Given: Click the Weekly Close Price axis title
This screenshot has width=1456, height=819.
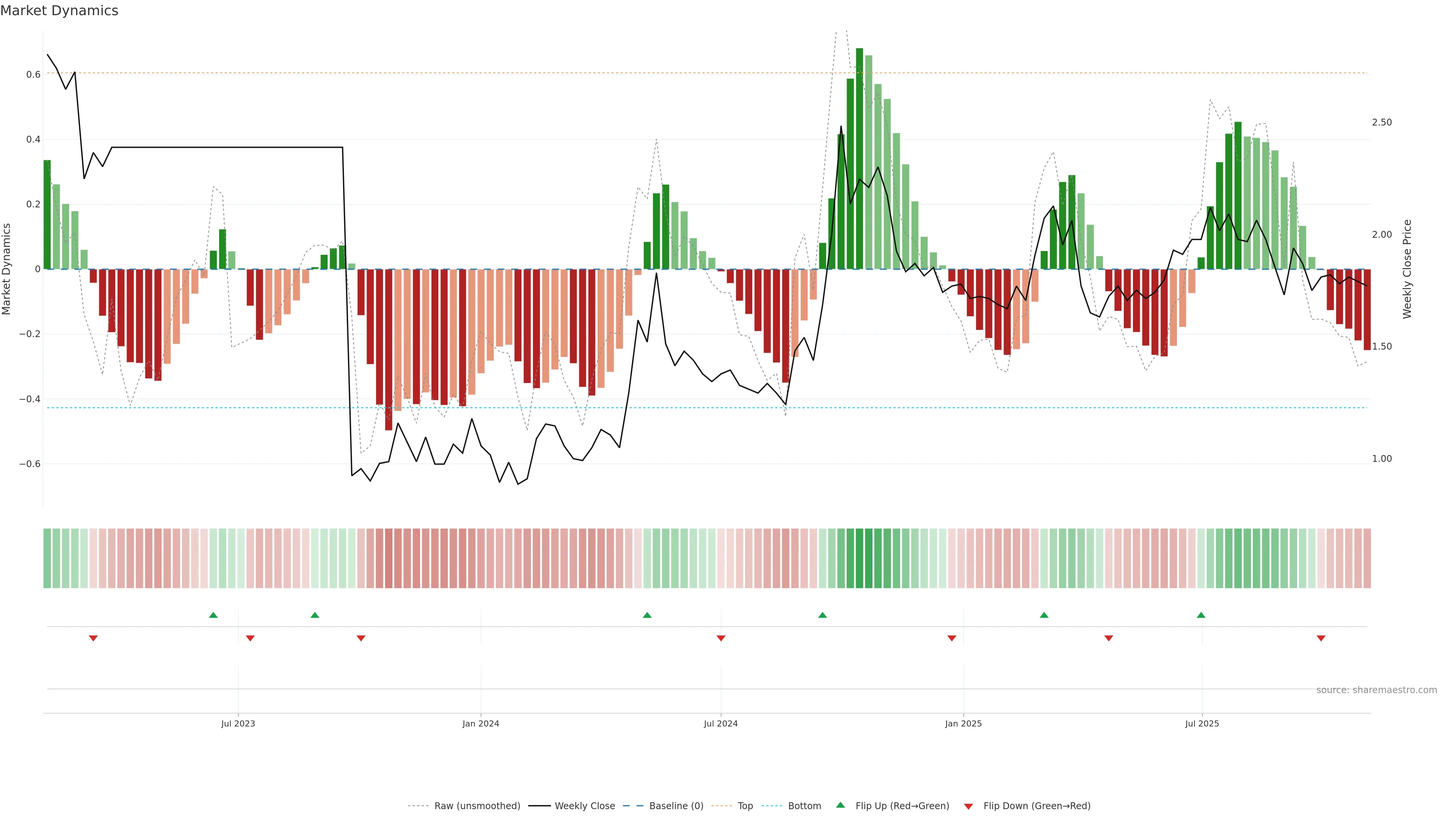Looking at the screenshot, I should click(x=1407, y=269).
